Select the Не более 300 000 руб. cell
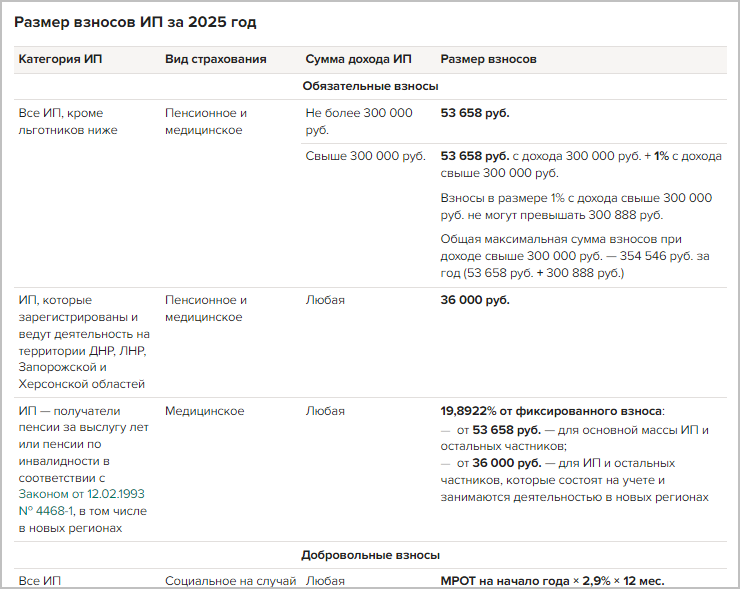 tap(358, 121)
